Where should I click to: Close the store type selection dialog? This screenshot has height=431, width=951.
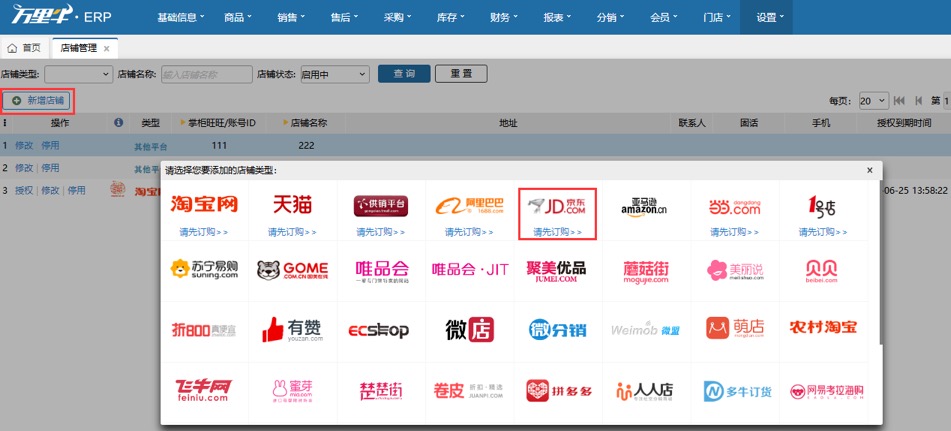coord(870,170)
